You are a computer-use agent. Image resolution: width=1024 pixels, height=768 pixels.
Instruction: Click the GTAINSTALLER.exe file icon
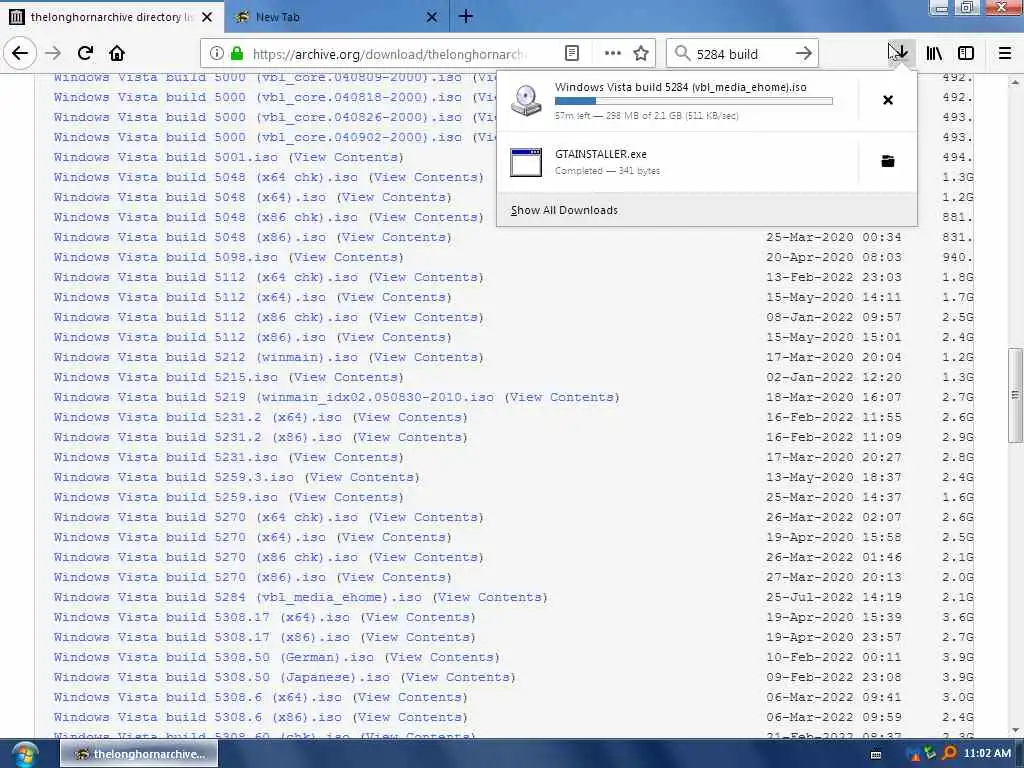tap(526, 162)
